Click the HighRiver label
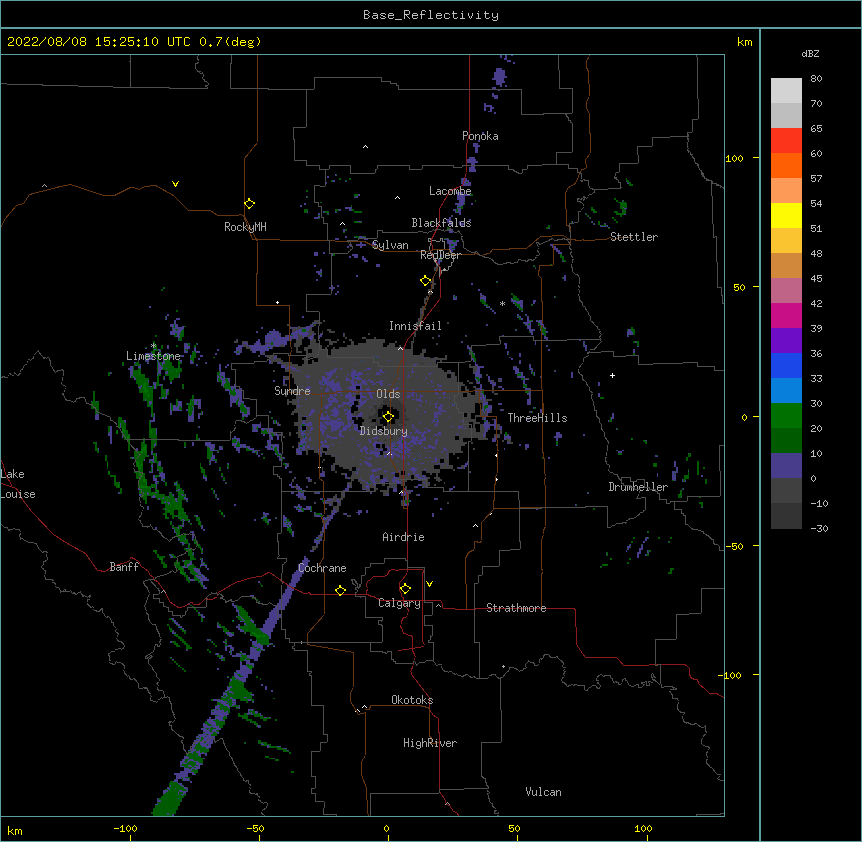Screen dimensions: 862x842 click(430, 743)
